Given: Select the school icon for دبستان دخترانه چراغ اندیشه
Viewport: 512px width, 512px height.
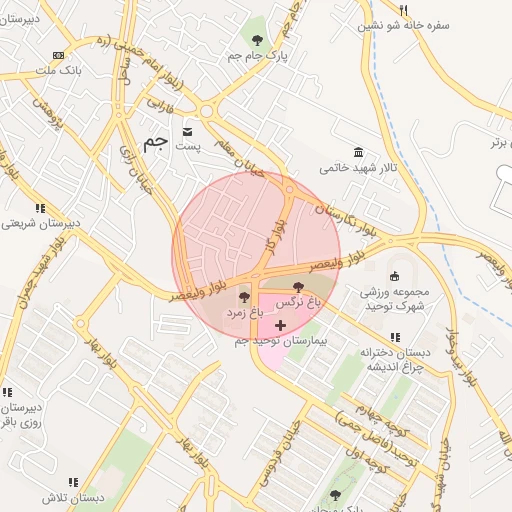Looking at the screenshot, I should click(x=395, y=337).
